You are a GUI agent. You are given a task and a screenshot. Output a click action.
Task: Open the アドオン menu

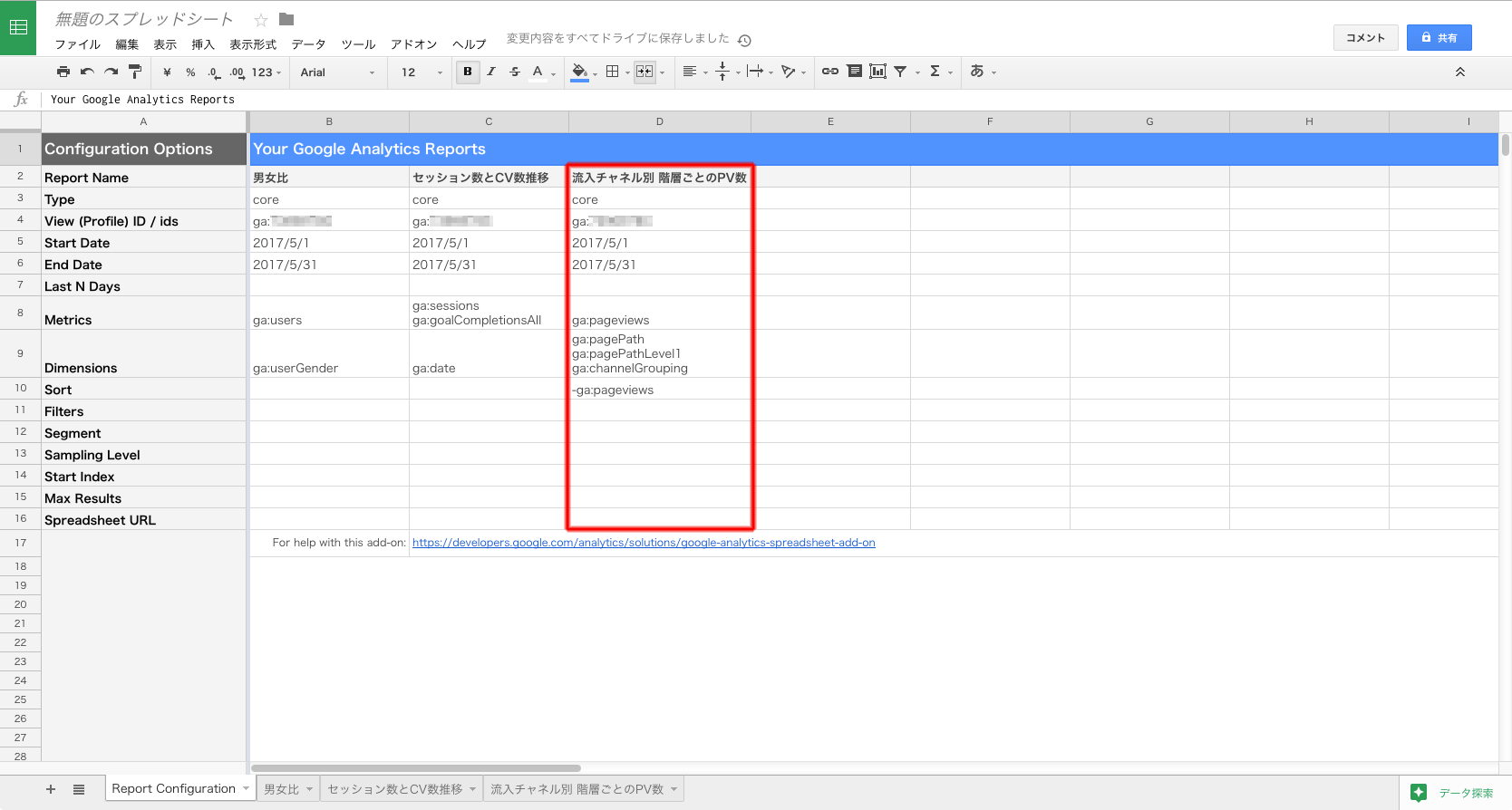[x=413, y=44]
